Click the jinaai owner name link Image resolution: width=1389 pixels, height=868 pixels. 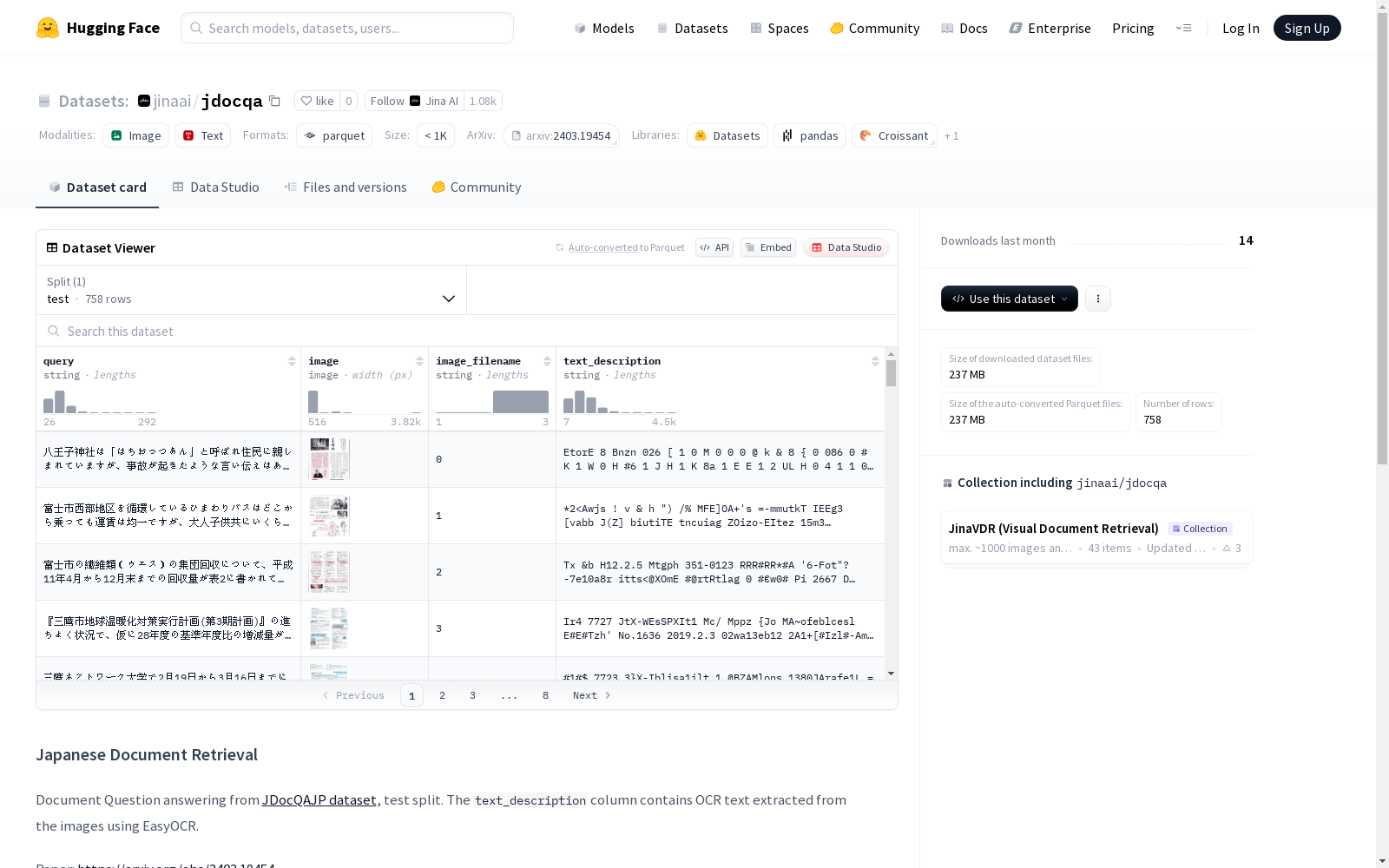(172, 101)
